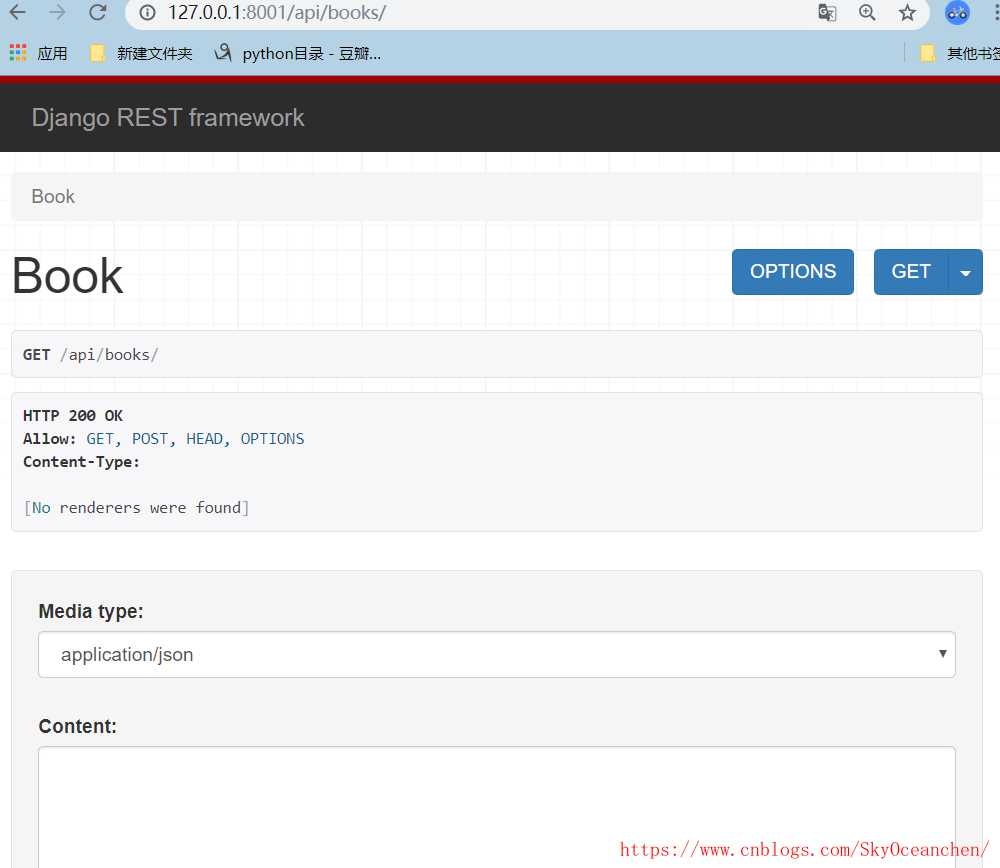Click the 'No renderers were found' message
The width and height of the screenshot is (1000, 868).
pos(136,508)
